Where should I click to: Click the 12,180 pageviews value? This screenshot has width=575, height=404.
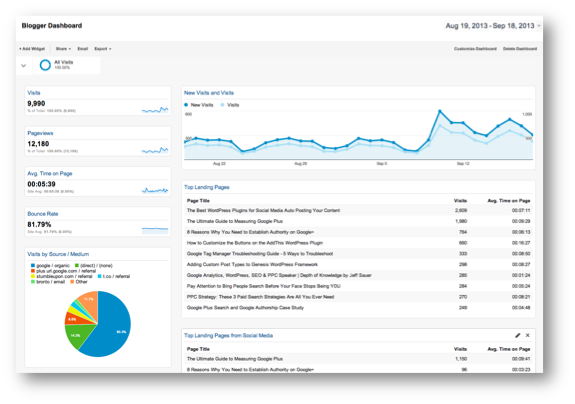[38, 144]
